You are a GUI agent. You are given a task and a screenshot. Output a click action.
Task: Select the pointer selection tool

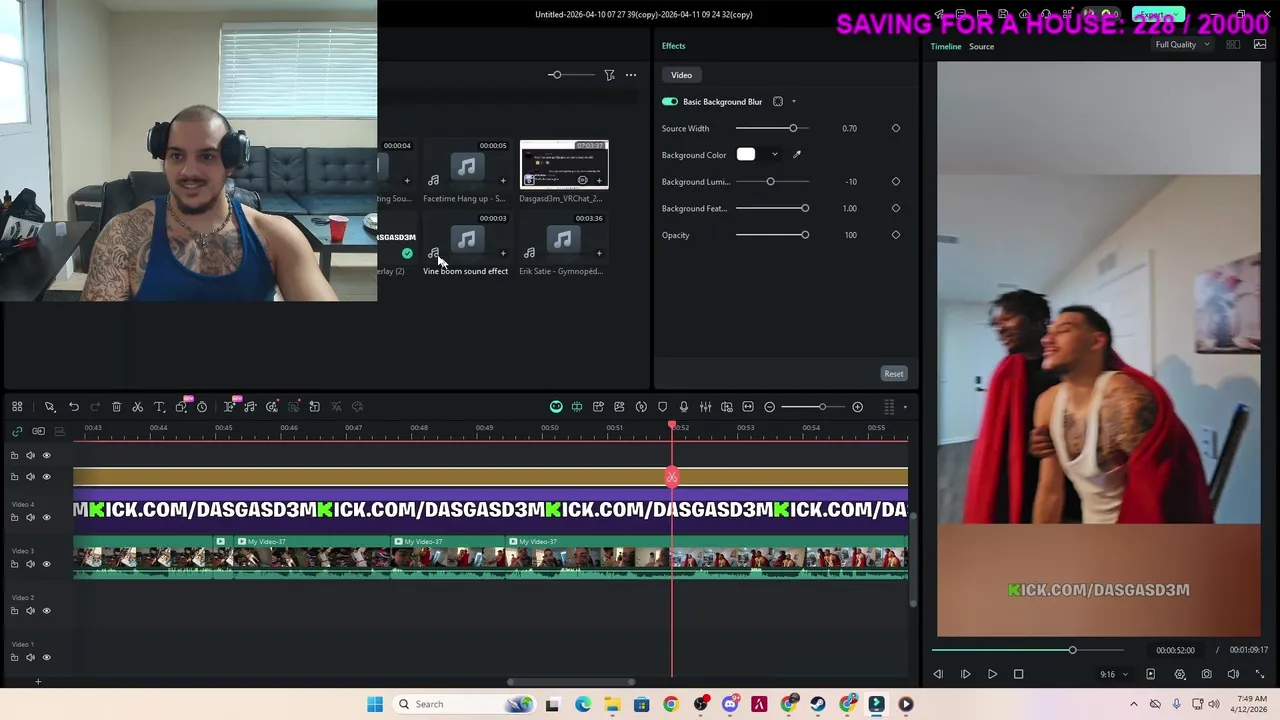(49, 407)
